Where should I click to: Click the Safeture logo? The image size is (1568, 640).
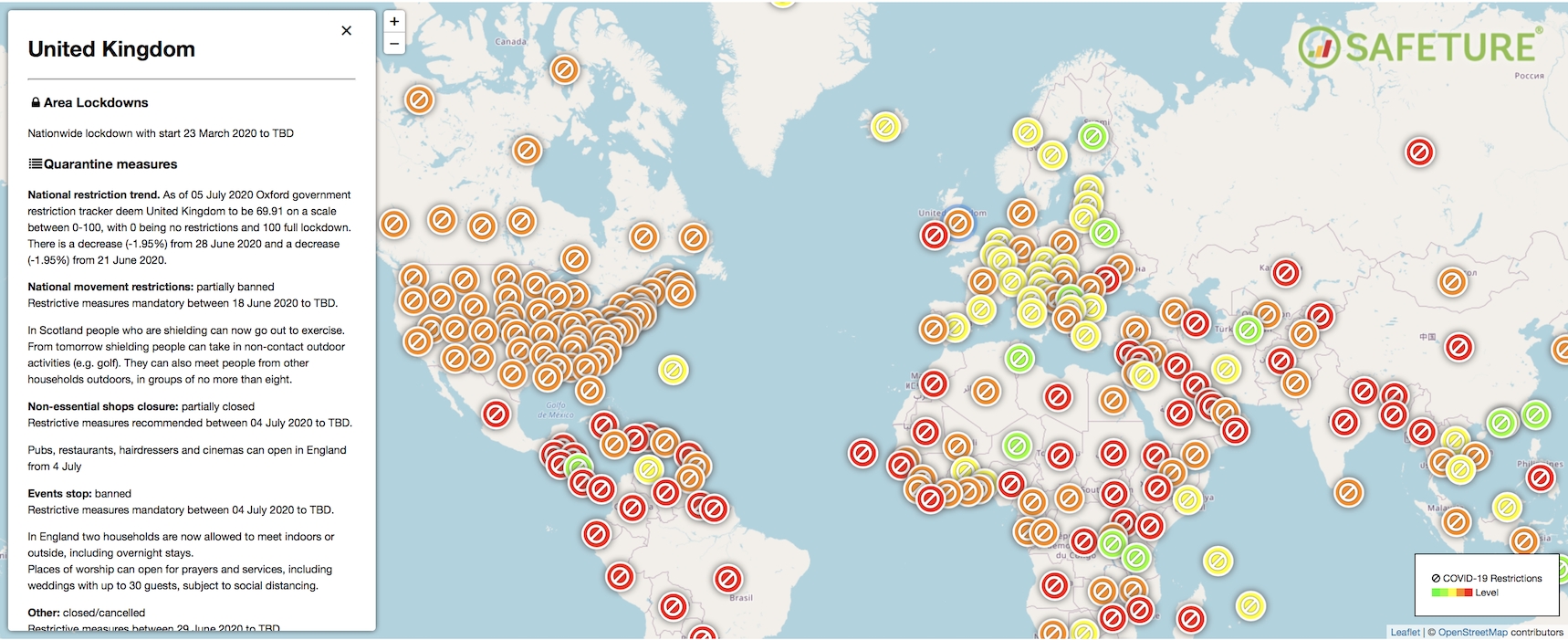(1420, 47)
